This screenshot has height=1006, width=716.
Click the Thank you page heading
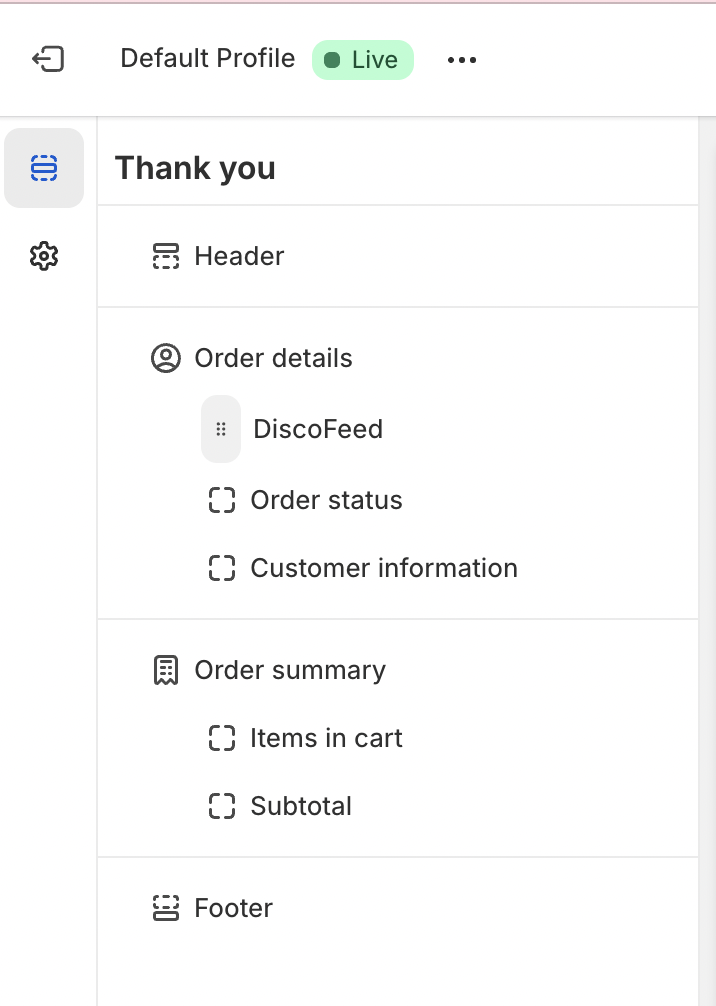click(195, 169)
